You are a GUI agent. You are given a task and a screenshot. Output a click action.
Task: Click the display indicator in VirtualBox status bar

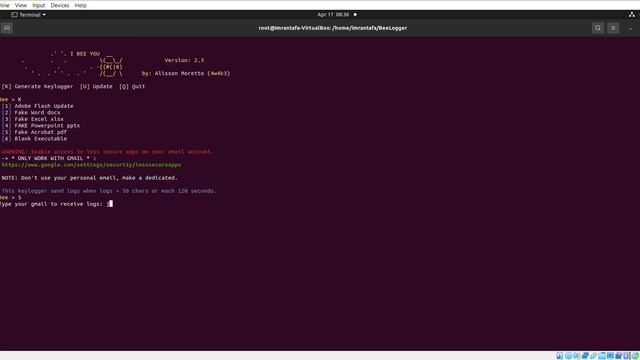pos(610,356)
